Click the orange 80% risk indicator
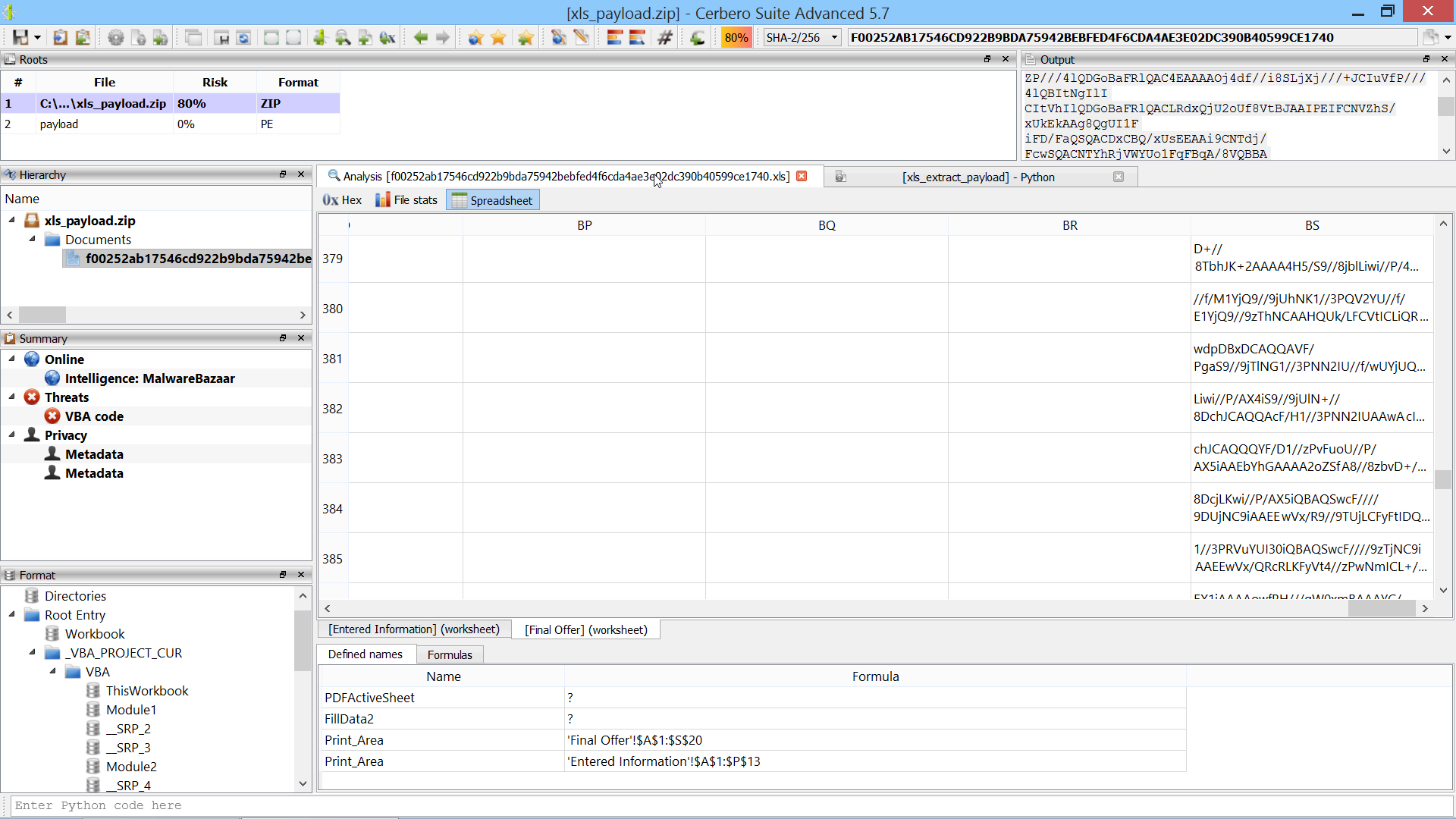The image size is (1456, 819). point(736,37)
